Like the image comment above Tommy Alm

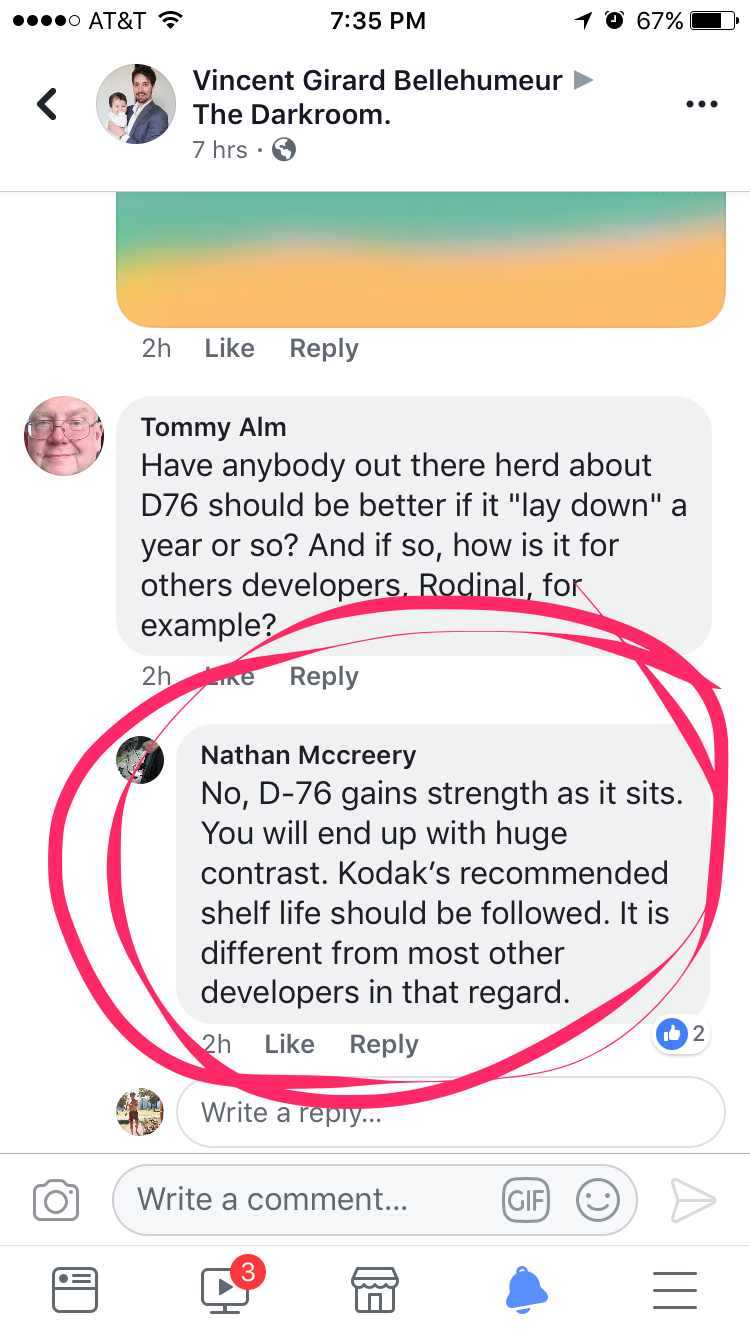point(229,348)
